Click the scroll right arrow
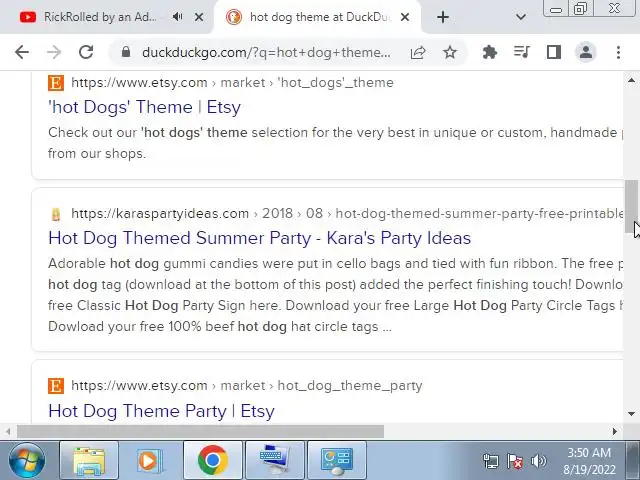Image resolution: width=640 pixels, height=480 pixels. 615,431
